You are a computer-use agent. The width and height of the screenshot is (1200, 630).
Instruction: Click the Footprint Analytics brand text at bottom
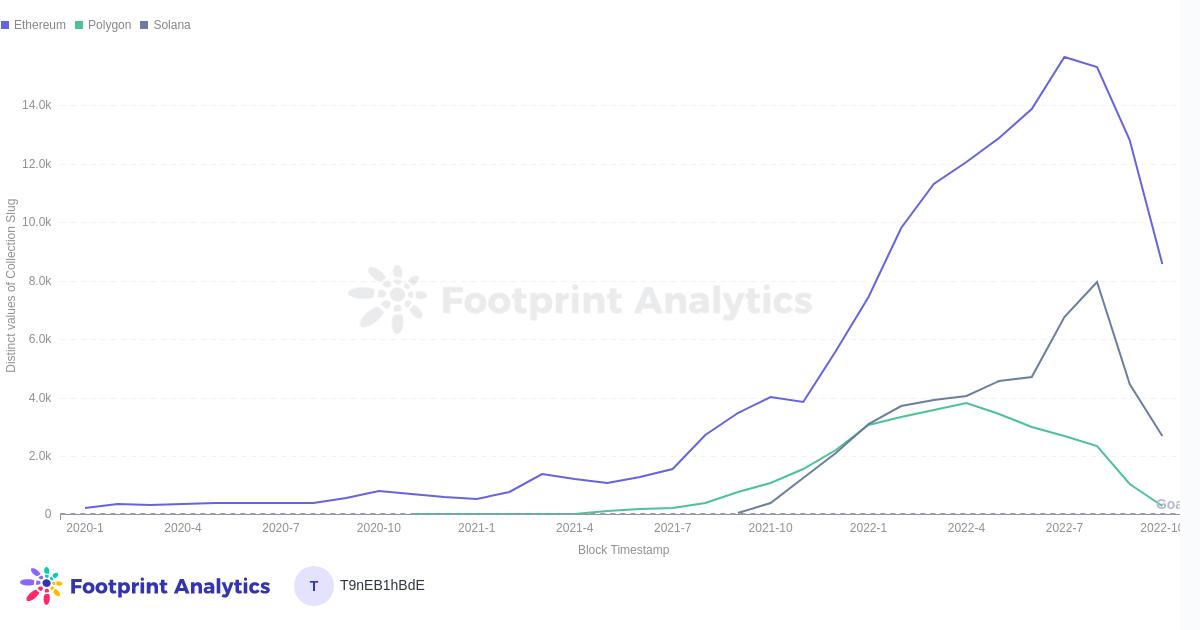[x=170, y=586]
